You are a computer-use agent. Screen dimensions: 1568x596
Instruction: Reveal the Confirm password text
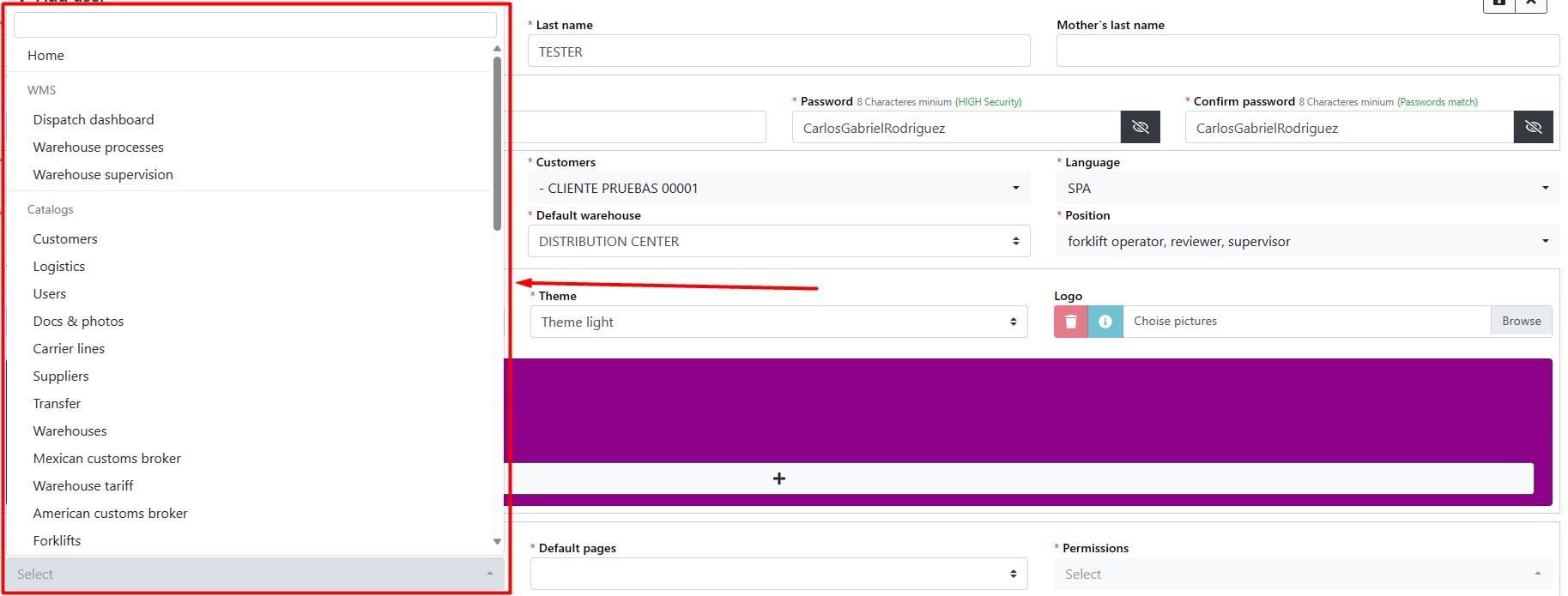[x=1533, y=128]
